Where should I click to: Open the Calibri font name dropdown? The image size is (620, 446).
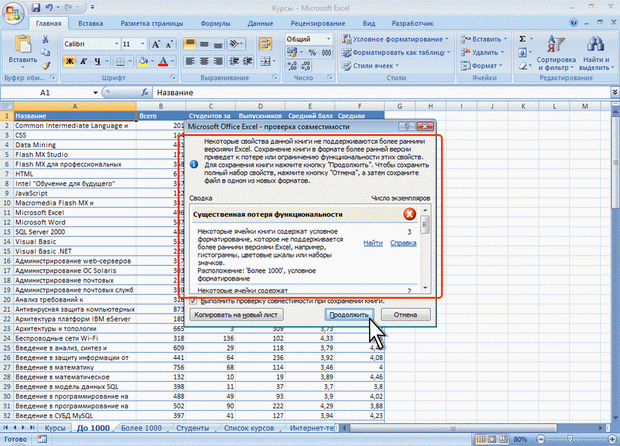117,44
